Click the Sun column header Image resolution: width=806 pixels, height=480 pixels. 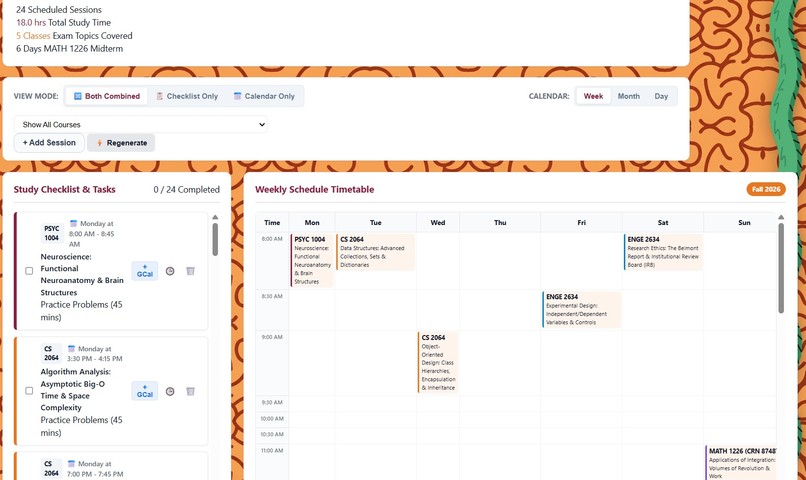coord(744,223)
